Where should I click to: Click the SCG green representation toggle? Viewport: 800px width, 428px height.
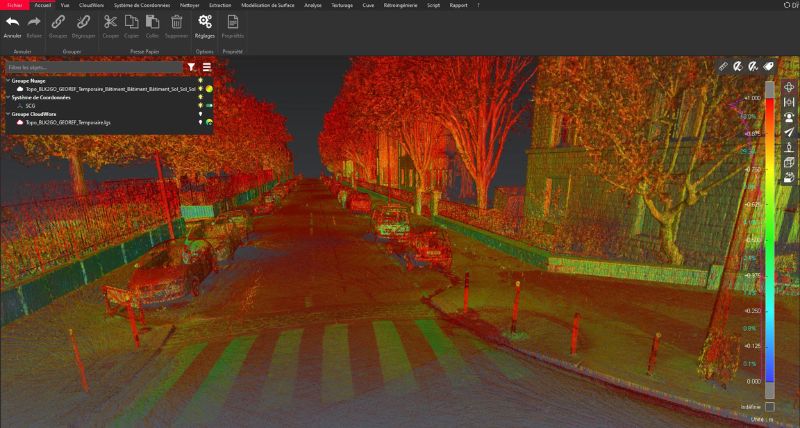coord(209,106)
